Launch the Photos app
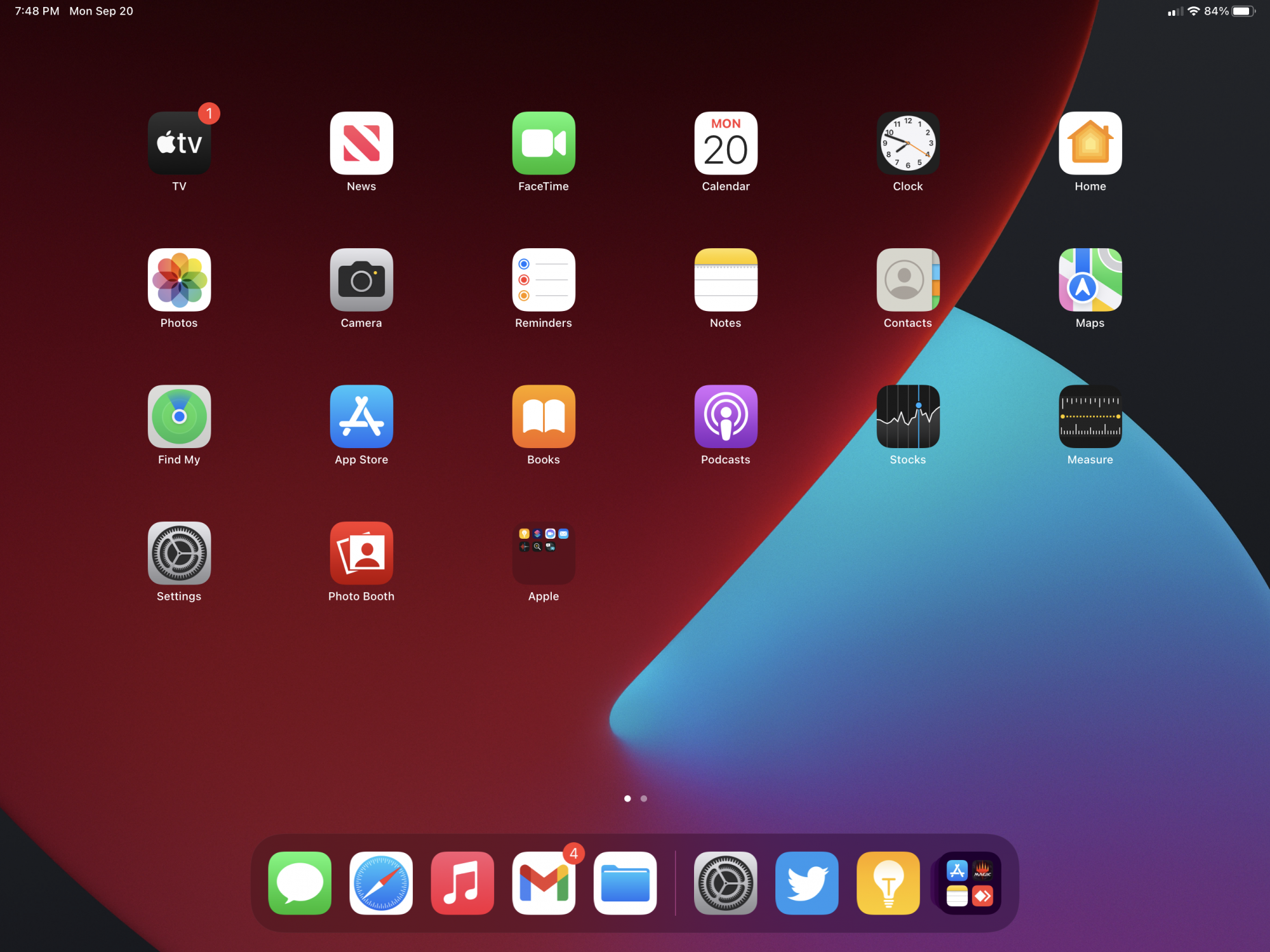Screen dimensions: 1270x952 [x=179, y=280]
